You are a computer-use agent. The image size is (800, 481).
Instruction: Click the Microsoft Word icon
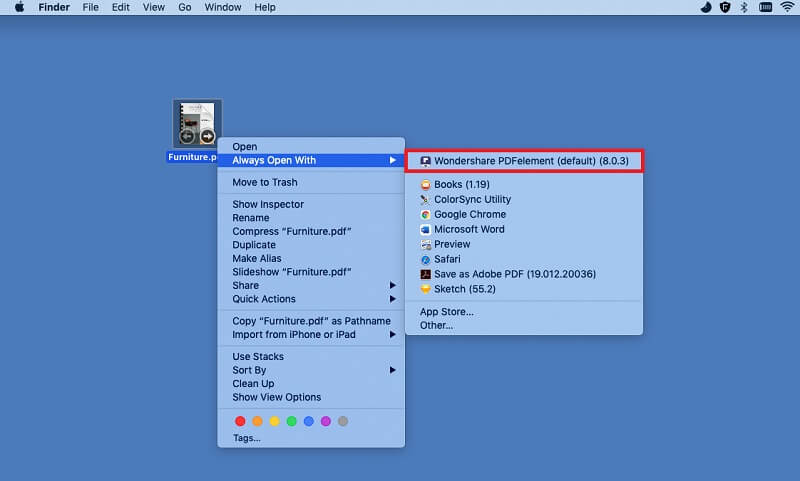[x=425, y=230]
